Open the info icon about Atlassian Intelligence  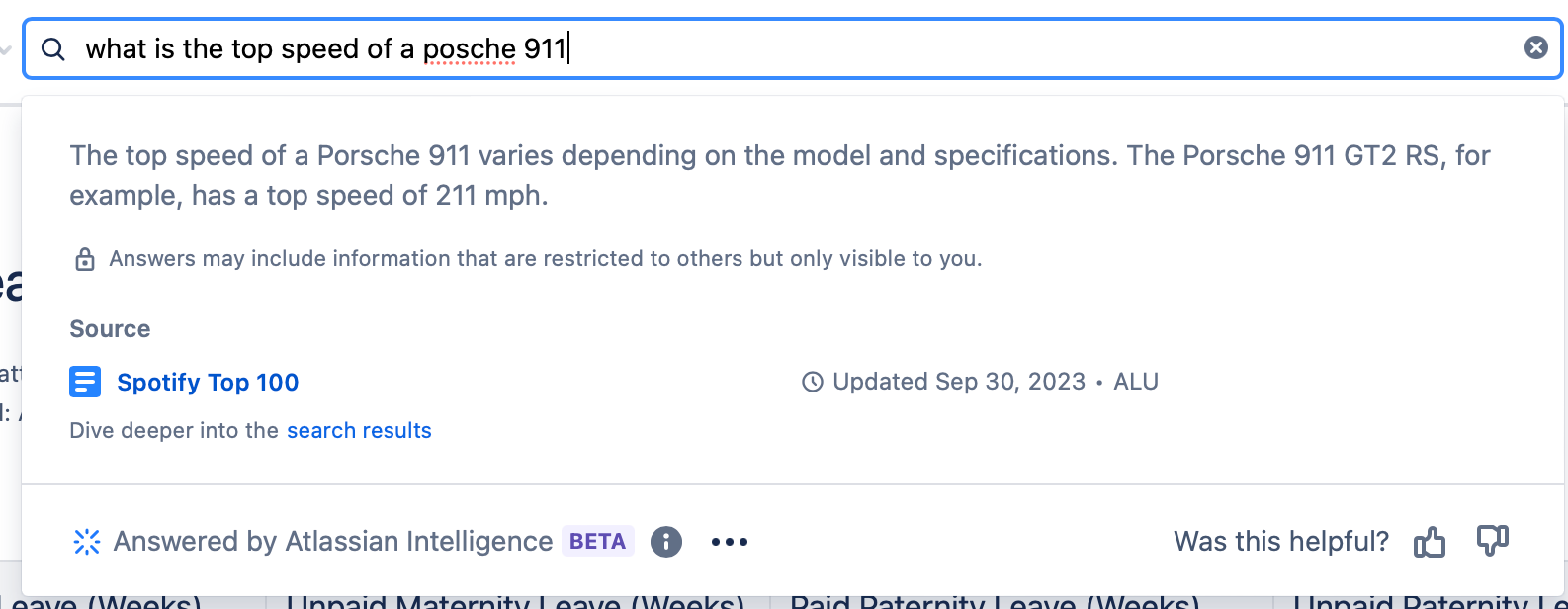[666, 542]
